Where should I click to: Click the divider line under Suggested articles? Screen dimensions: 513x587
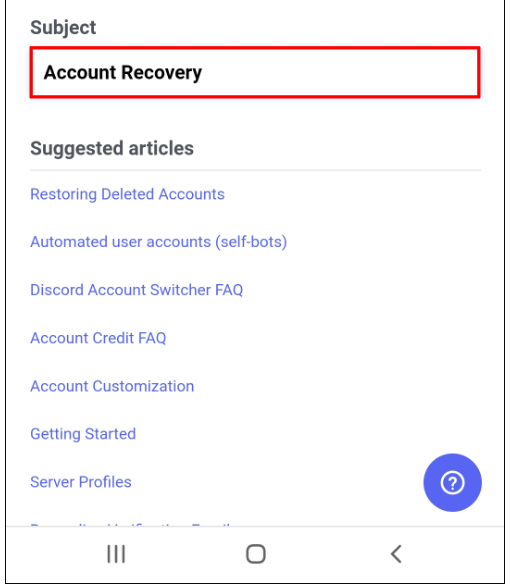tap(255, 170)
